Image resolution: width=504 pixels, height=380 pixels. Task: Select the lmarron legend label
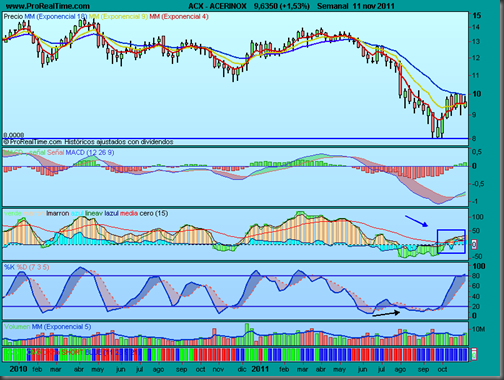57,213
